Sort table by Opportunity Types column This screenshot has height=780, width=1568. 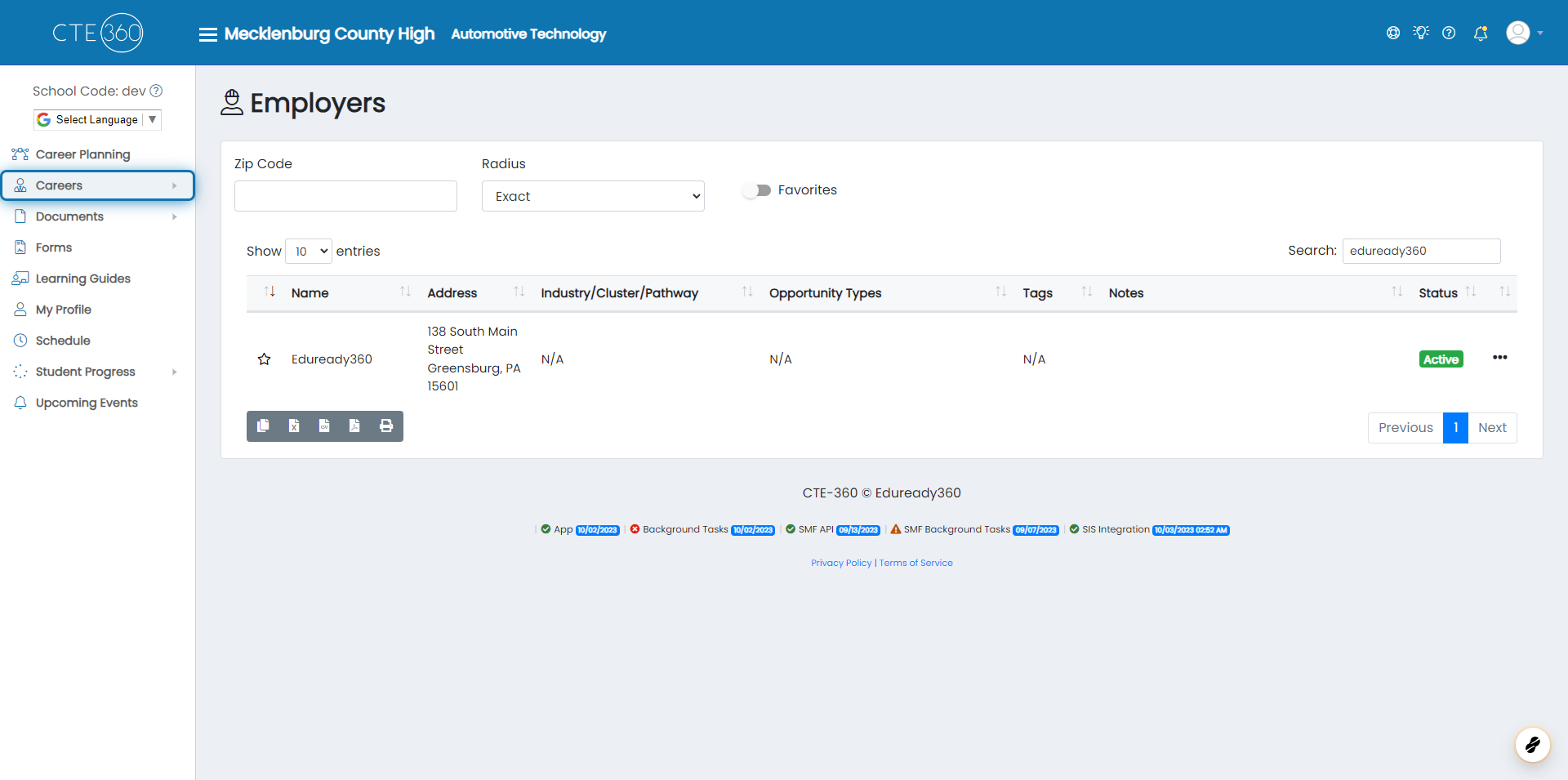pos(887,293)
